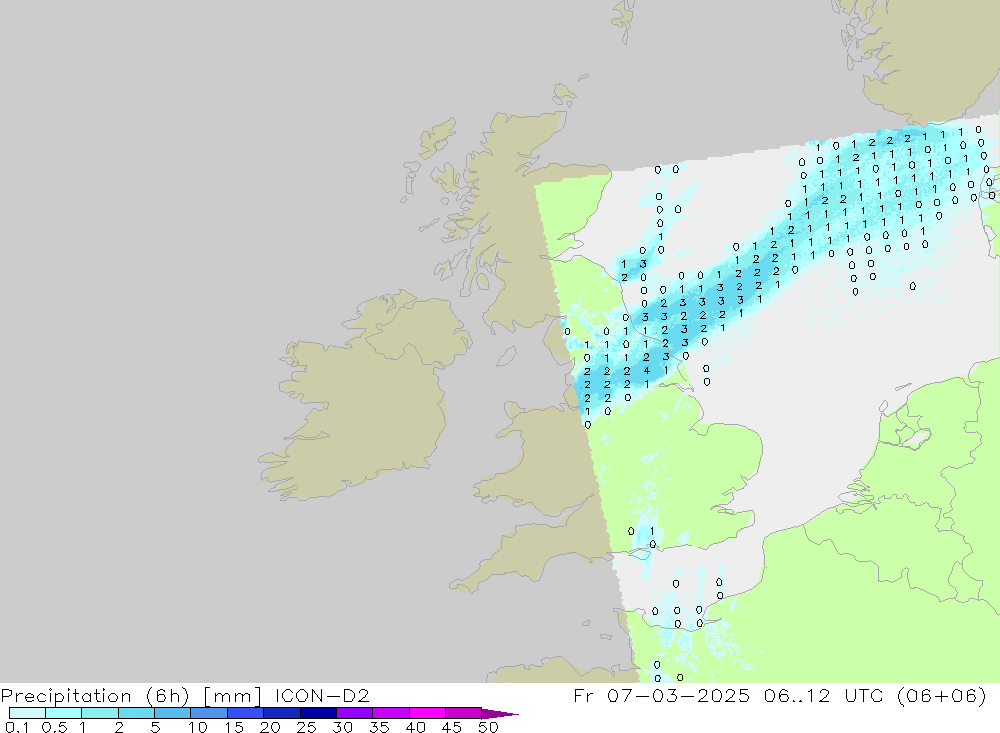Click the legend tick label 0.5

[x=54, y=727]
